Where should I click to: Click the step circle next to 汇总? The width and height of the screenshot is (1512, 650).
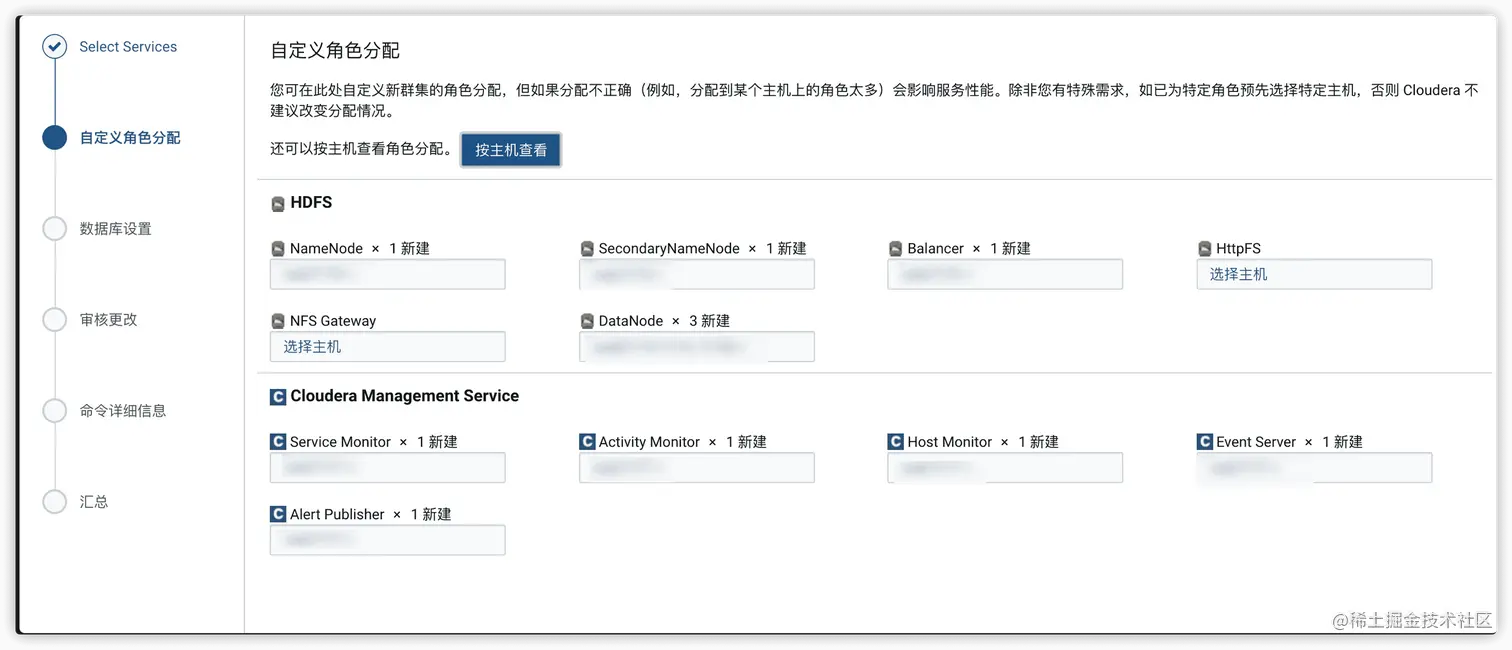(54, 501)
